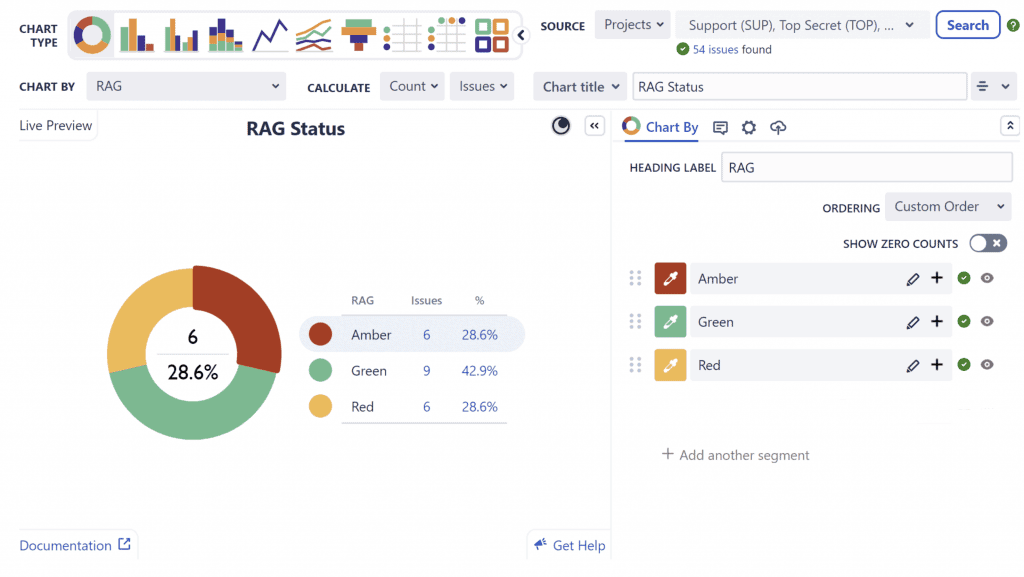Screen dimensions: 1024x577
Task: Click the cloud upload tab icon
Action: tap(778, 127)
